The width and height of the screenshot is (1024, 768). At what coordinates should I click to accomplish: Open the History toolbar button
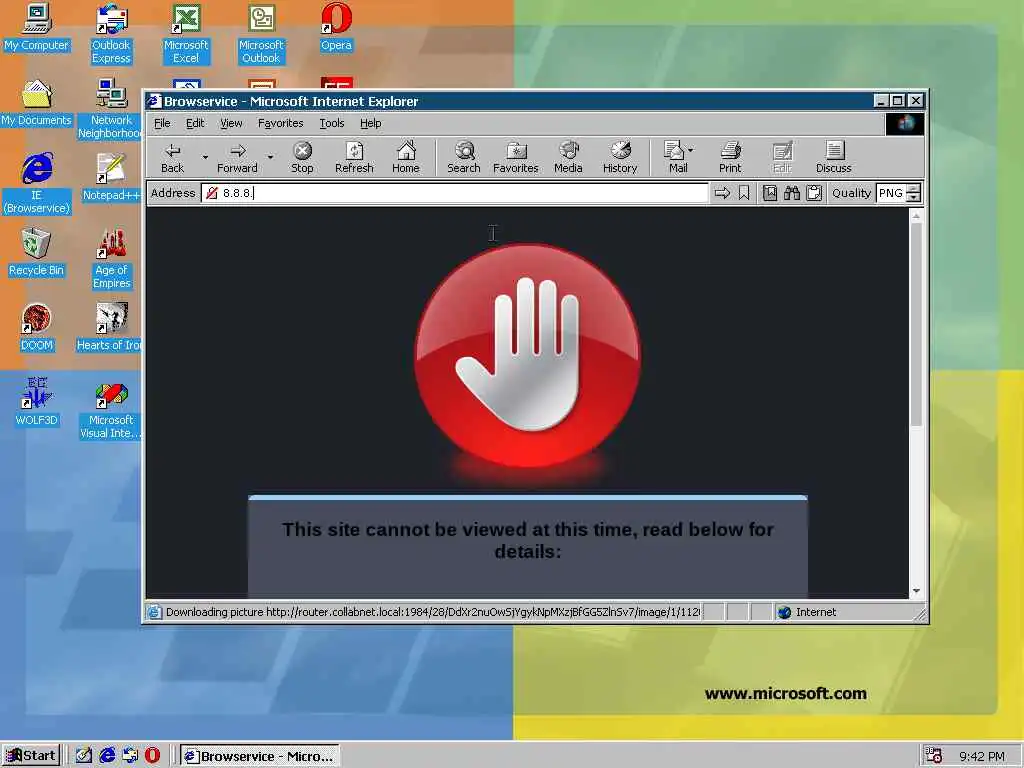[x=620, y=157]
